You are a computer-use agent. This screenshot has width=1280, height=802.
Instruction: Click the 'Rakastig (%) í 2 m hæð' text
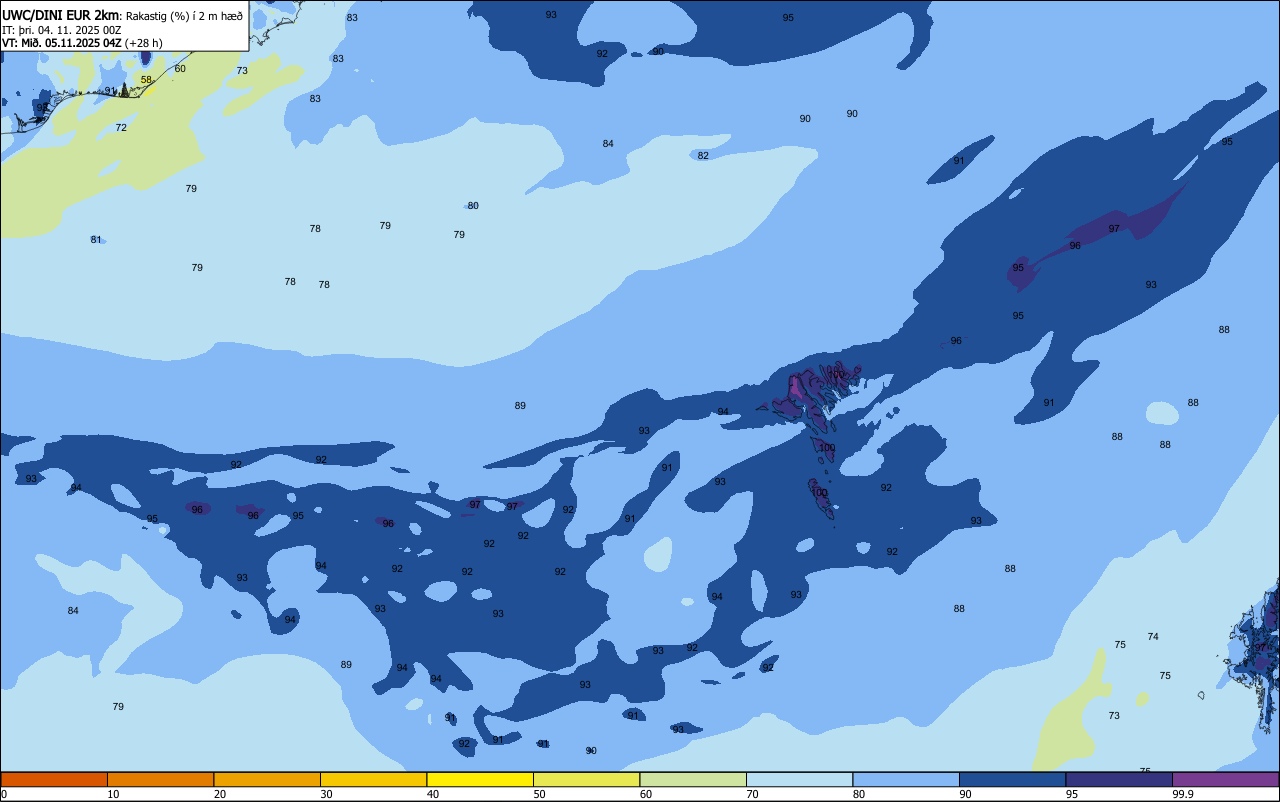(x=184, y=16)
